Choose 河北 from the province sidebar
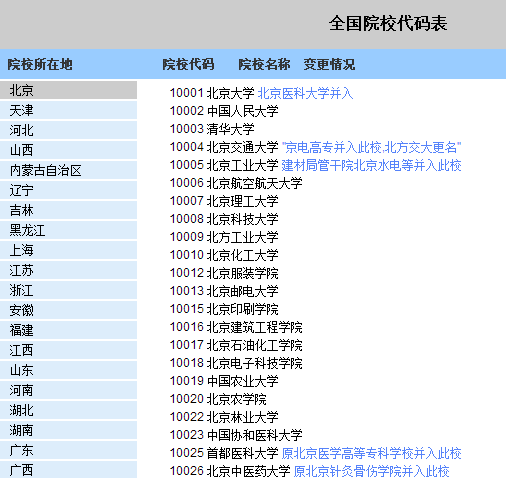The image size is (506, 478). (x=68, y=130)
